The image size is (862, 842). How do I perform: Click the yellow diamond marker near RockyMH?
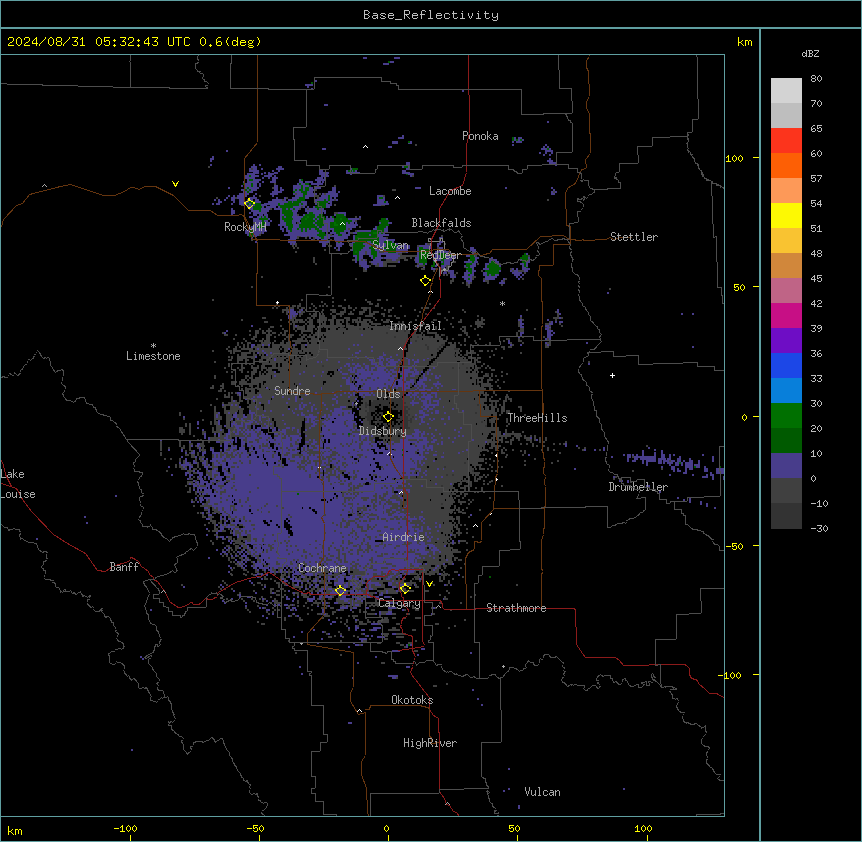pyautogui.click(x=249, y=203)
